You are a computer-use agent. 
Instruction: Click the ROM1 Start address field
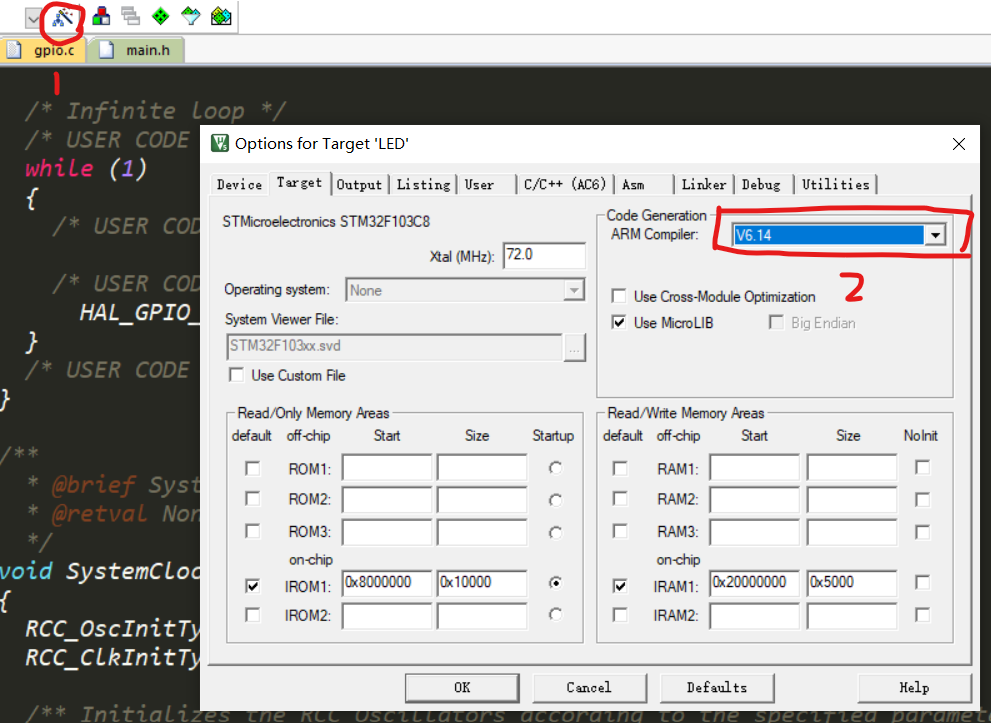click(x=387, y=468)
